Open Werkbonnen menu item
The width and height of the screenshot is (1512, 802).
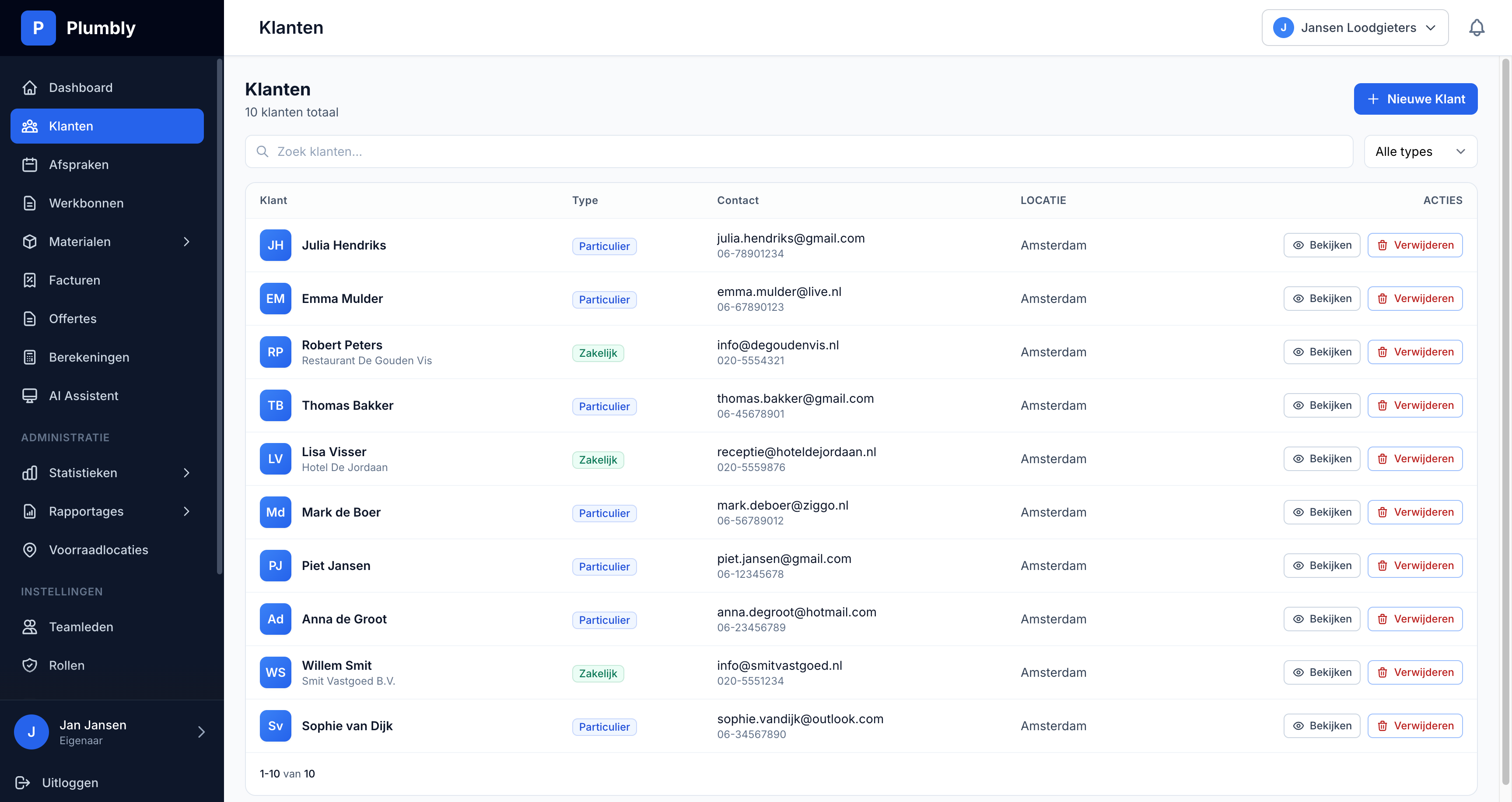coord(107,203)
